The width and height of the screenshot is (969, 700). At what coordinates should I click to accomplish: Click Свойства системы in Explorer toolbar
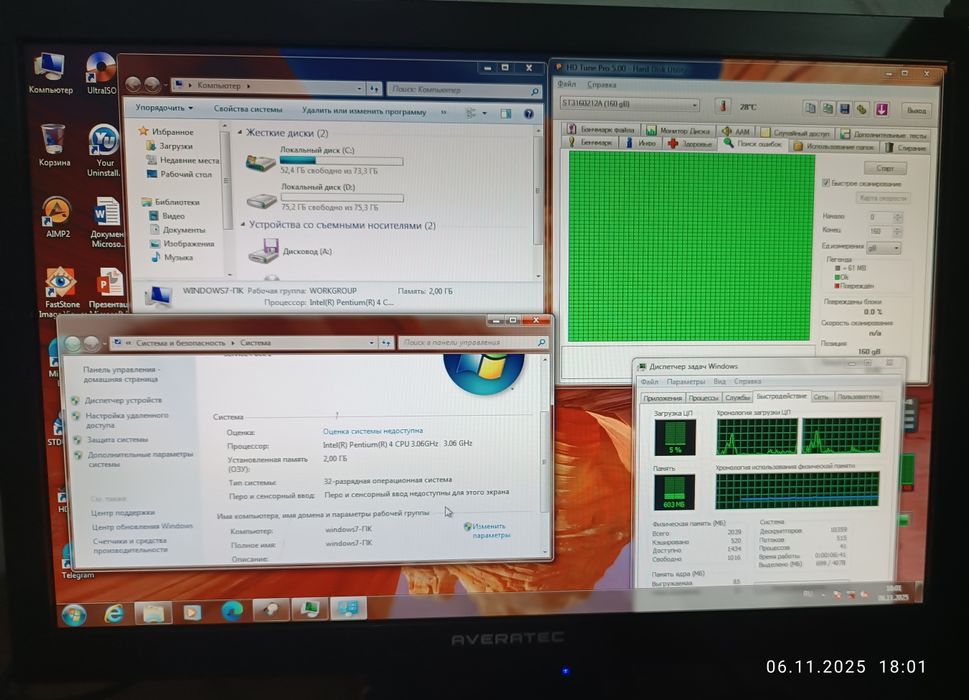coord(248,109)
